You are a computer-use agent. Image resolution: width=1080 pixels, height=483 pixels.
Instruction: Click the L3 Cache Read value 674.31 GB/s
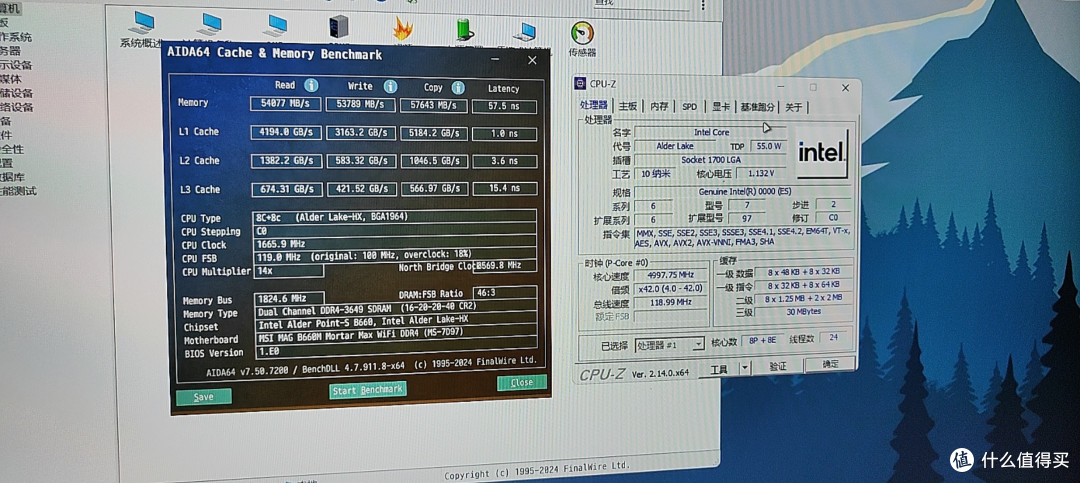[286, 189]
